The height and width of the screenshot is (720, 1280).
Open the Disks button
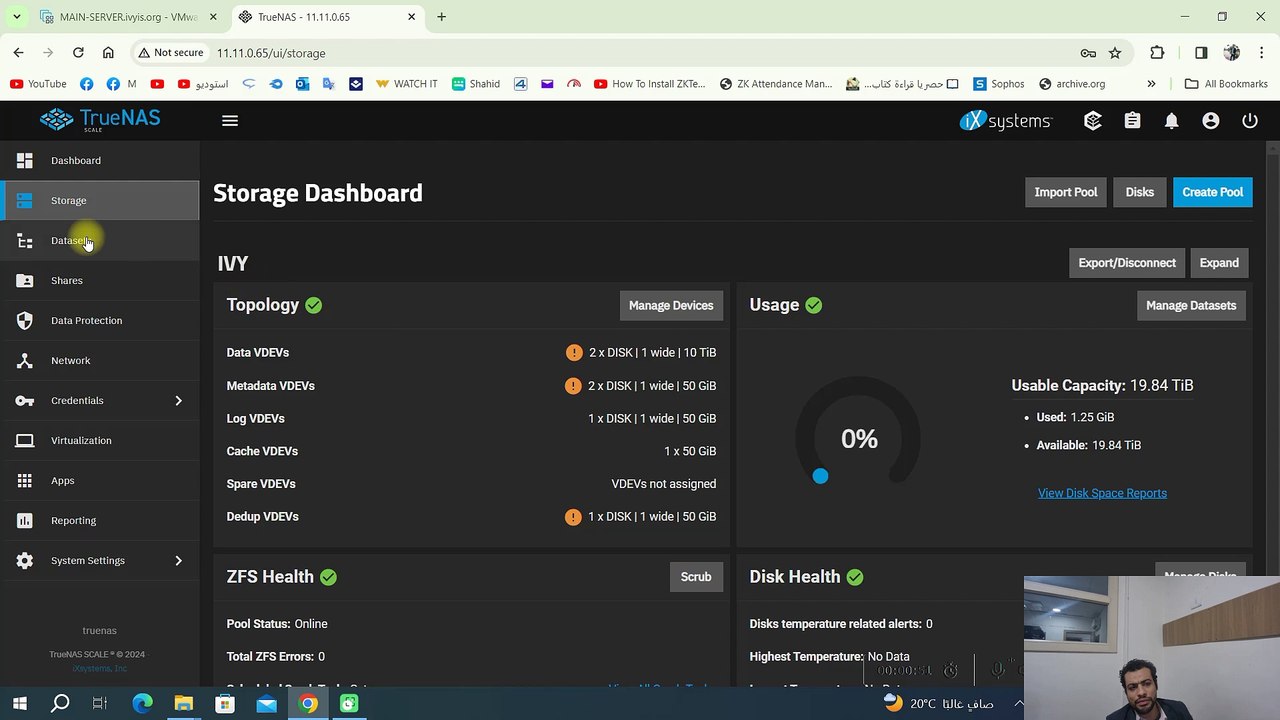pos(1140,192)
